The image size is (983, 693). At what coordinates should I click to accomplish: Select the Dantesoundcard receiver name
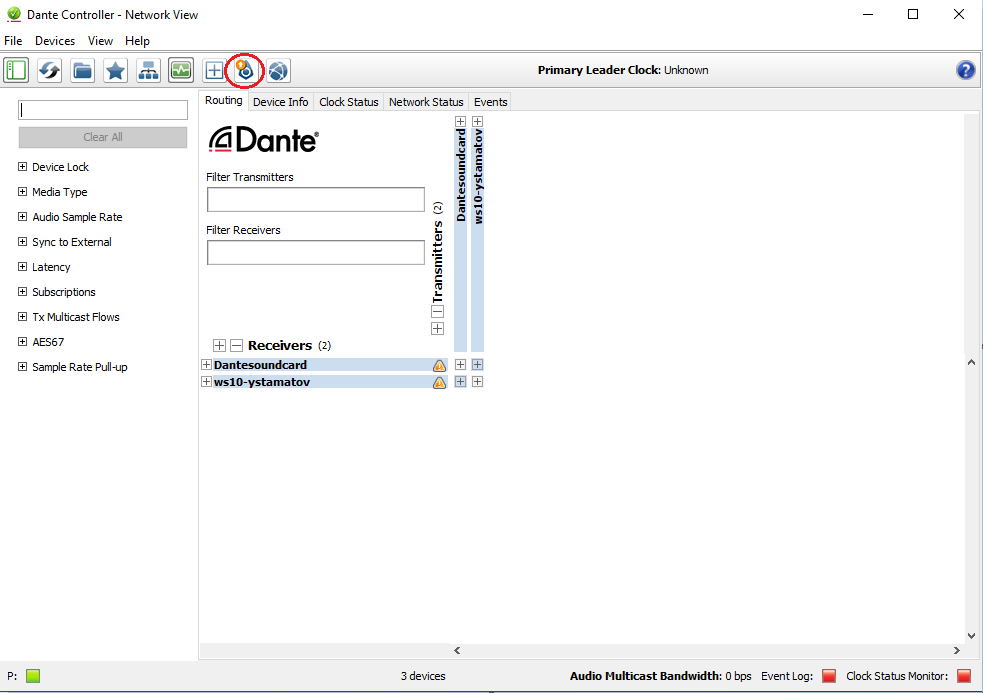click(260, 365)
